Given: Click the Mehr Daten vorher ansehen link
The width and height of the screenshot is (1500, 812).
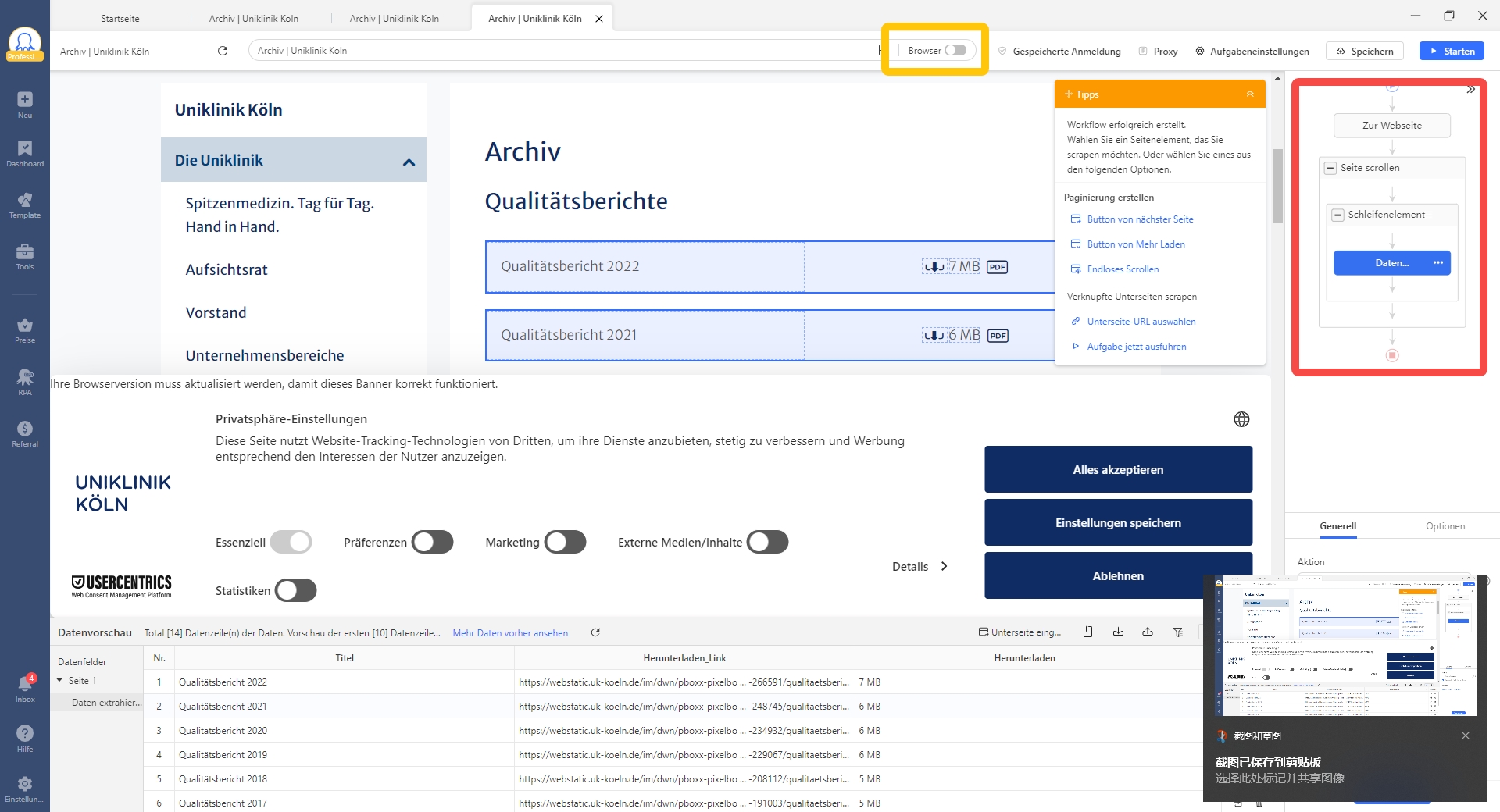Looking at the screenshot, I should [510, 633].
